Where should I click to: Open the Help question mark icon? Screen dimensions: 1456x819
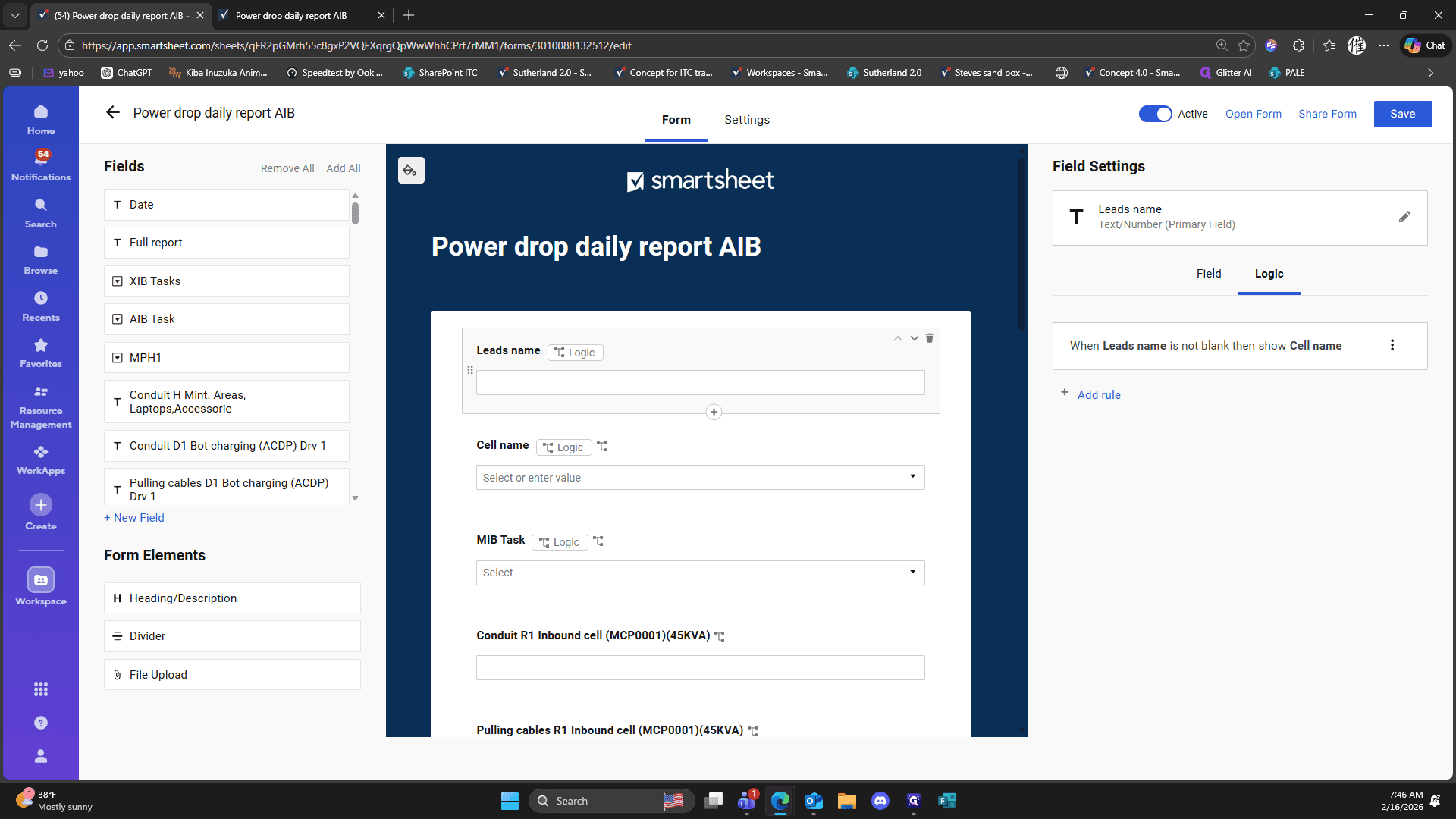(41, 723)
